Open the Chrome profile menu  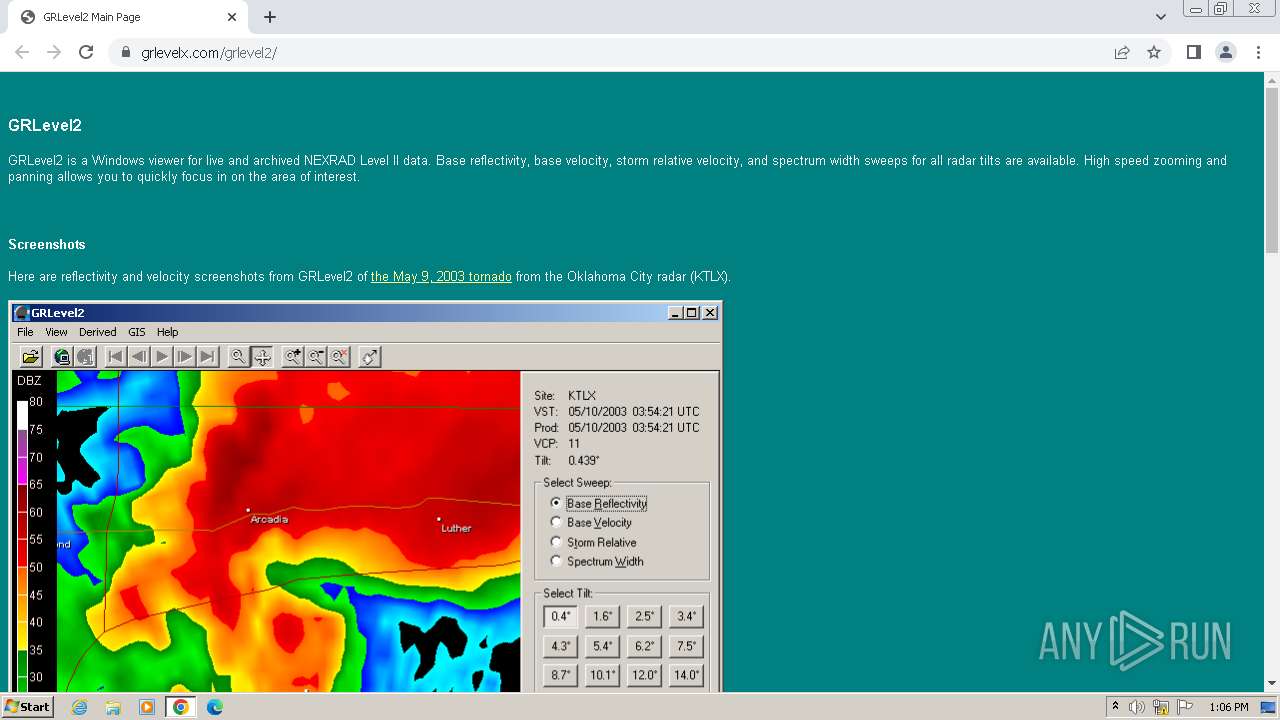(1226, 52)
